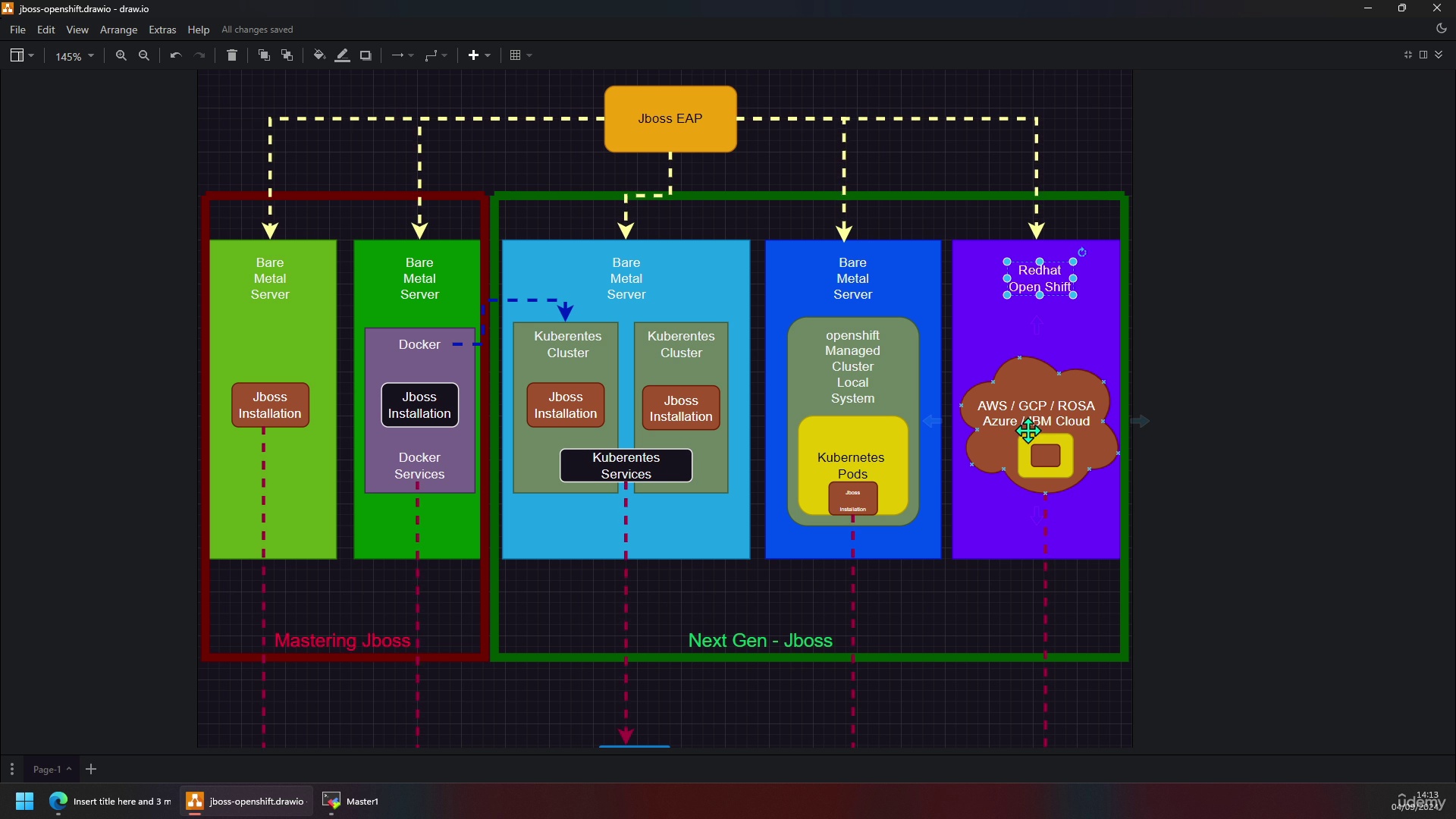
Task: Bring selection to front
Action: tap(264, 55)
